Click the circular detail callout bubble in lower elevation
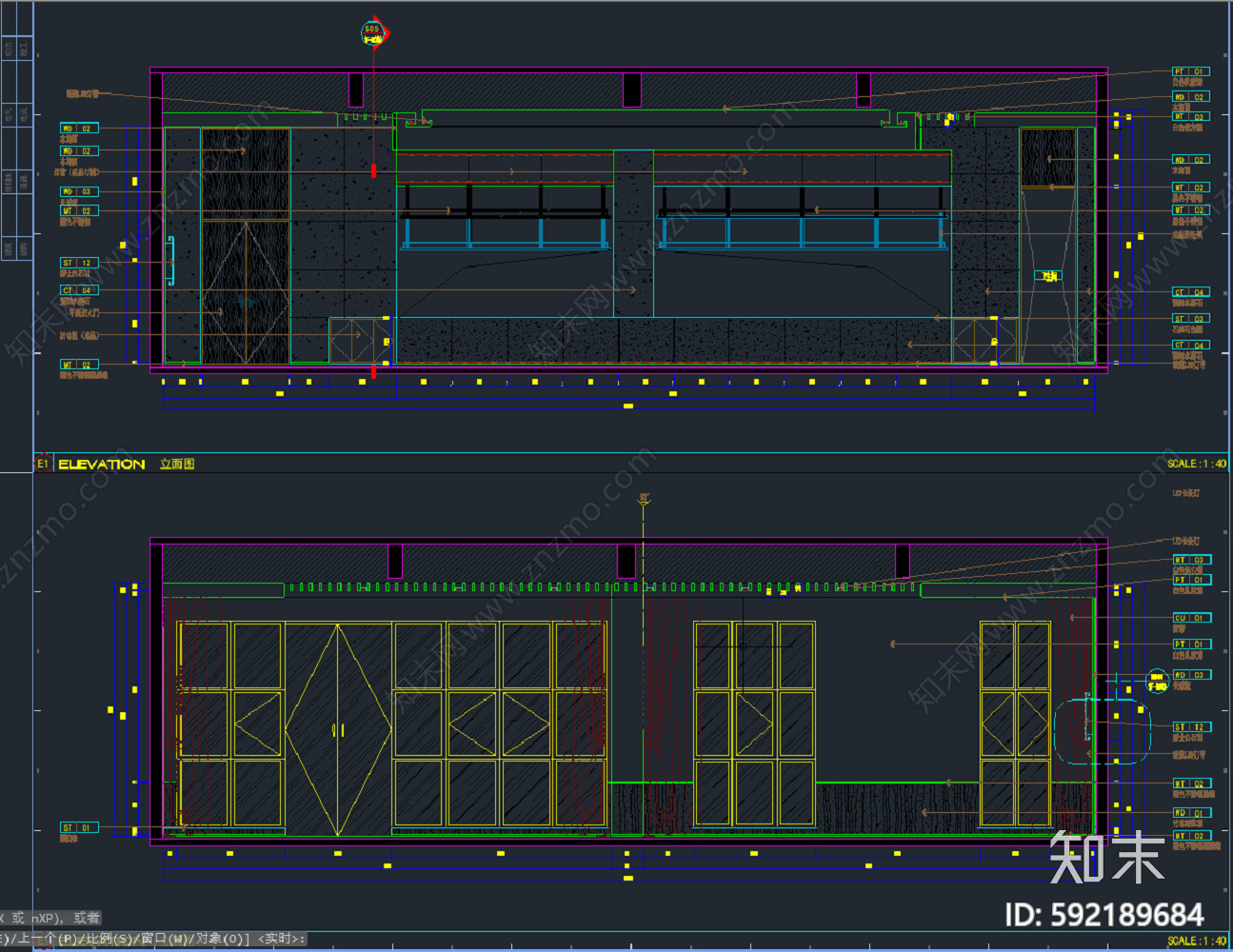This screenshot has height=952, width=1233. pos(1157,682)
